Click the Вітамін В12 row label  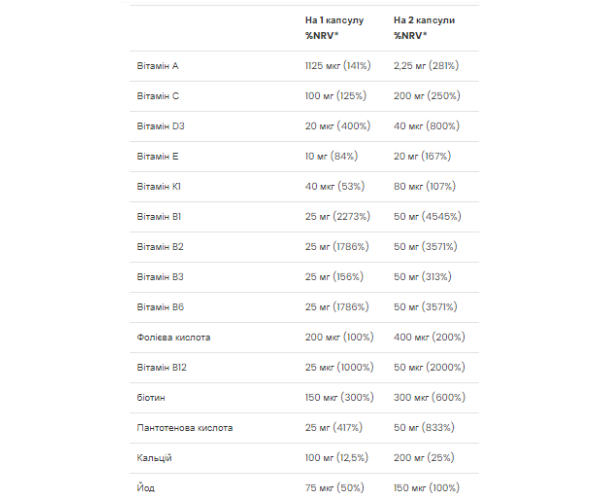point(162,367)
